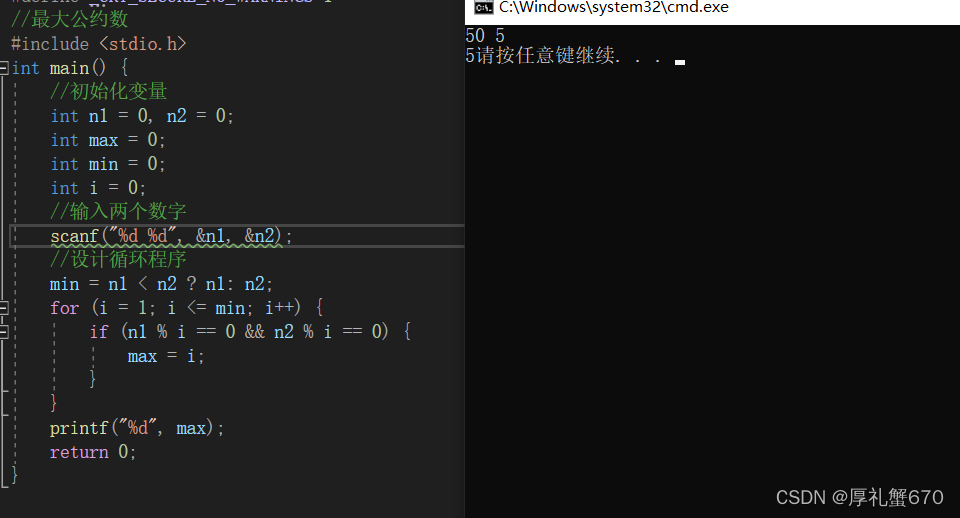
Task: Click the '//初始化变量' comment
Action: 108,91
